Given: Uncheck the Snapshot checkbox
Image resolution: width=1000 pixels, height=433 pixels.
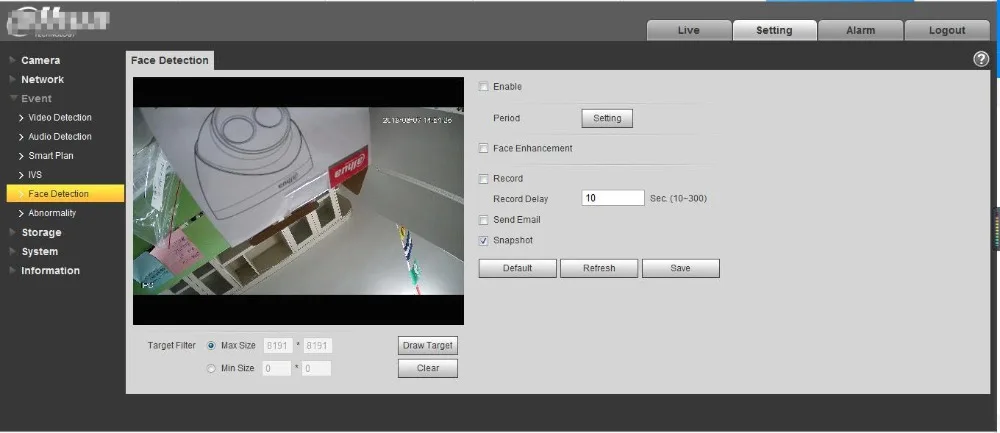Looking at the screenshot, I should [483, 241].
